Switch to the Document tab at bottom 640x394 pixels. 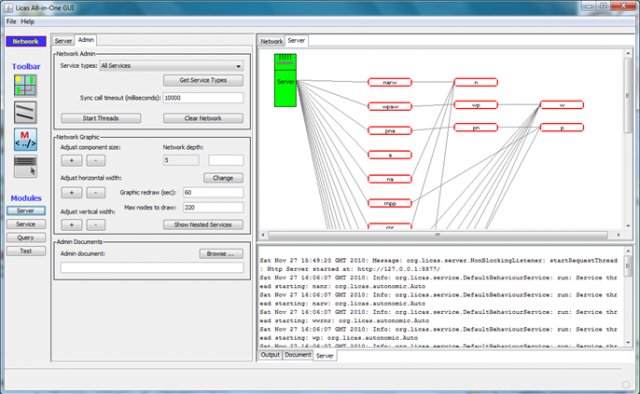(x=298, y=355)
